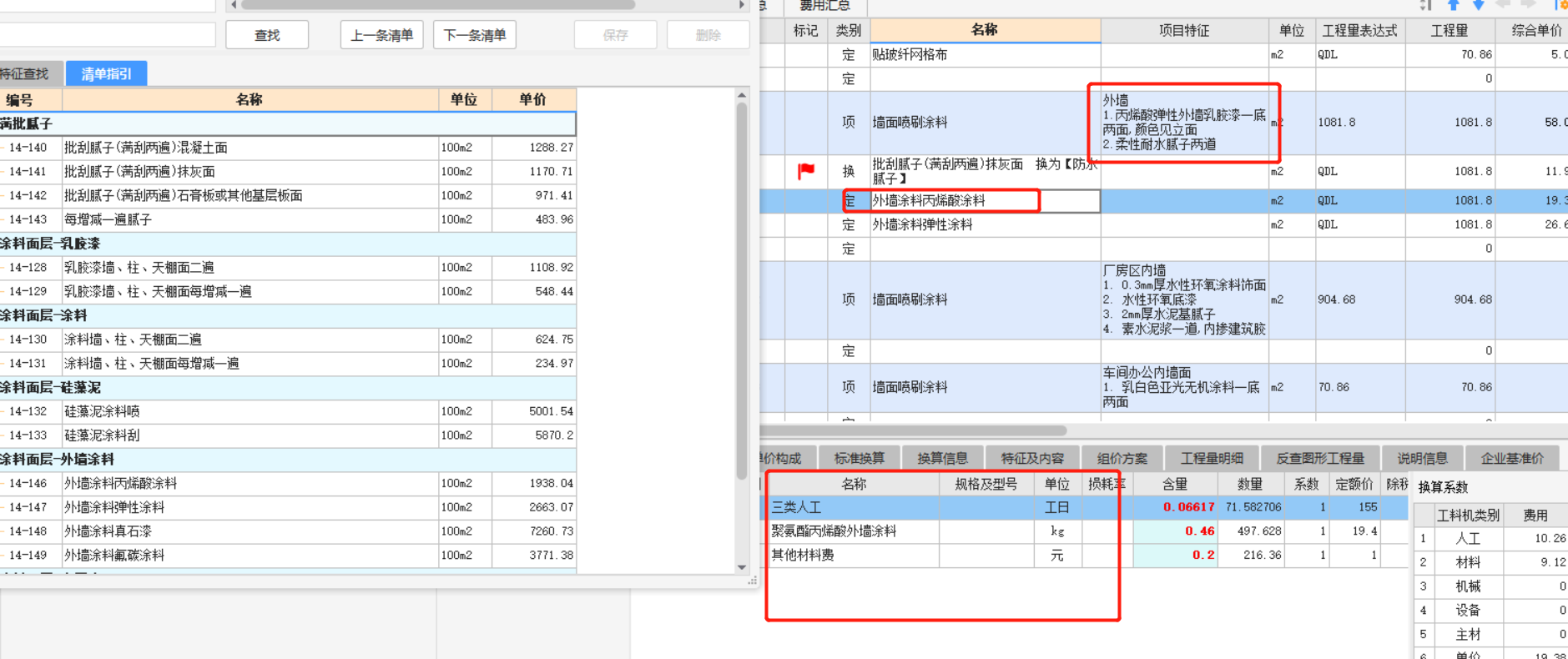Select quota 14-149 外墙涂料氟碳涂料
1568x659 pixels.
[288, 555]
